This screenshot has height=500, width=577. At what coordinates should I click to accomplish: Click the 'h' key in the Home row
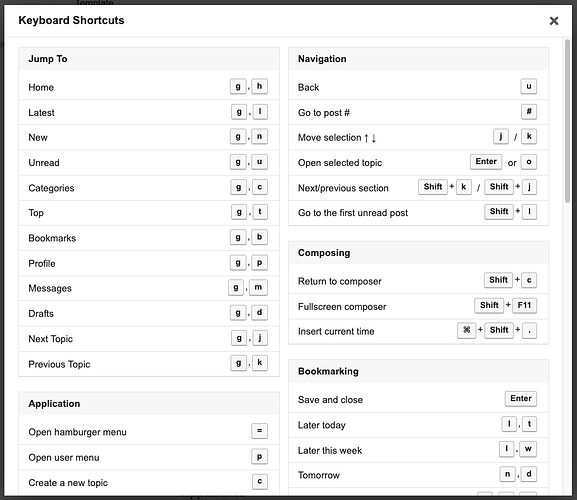pos(259,86)
